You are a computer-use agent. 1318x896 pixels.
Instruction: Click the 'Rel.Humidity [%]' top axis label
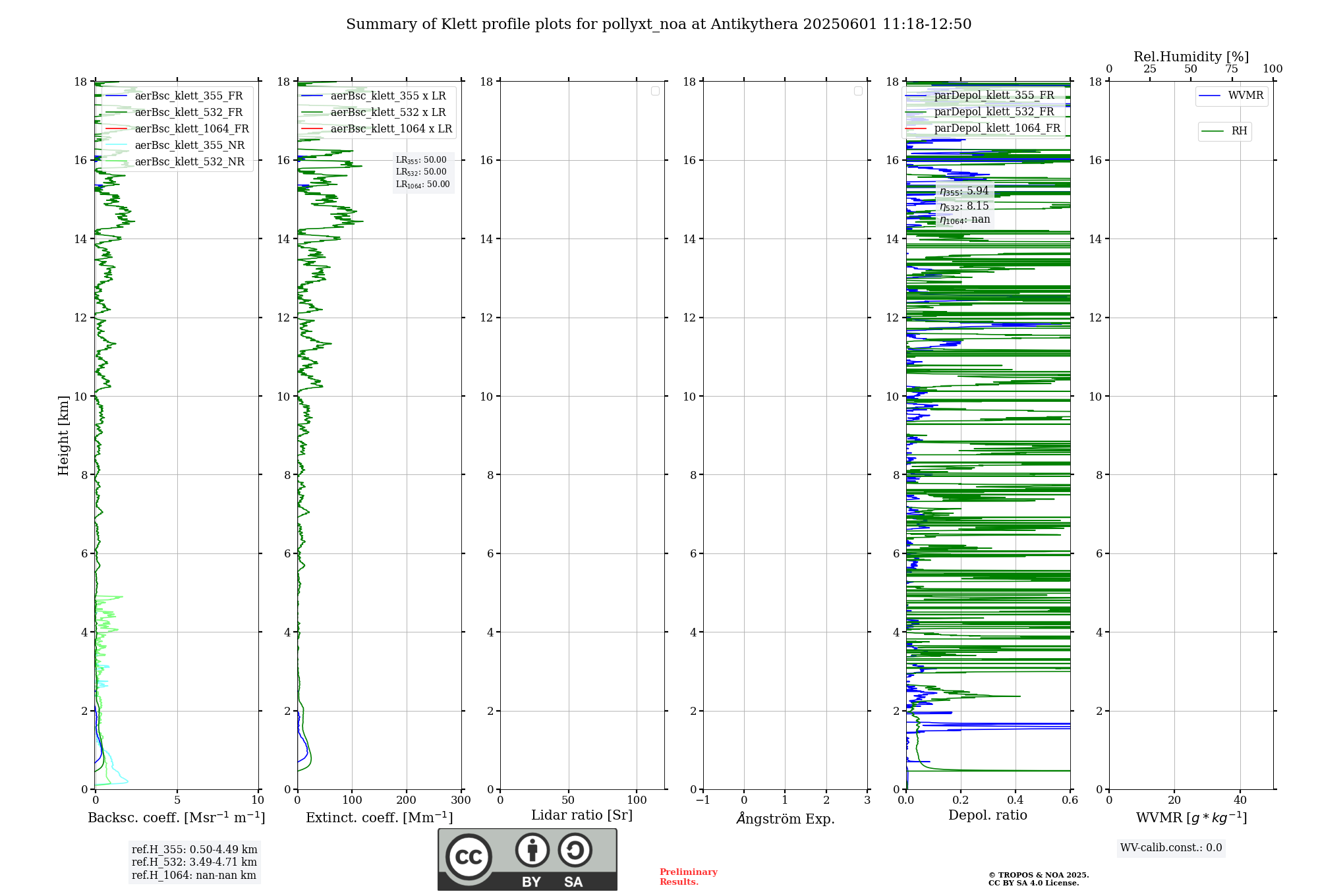1191,57
